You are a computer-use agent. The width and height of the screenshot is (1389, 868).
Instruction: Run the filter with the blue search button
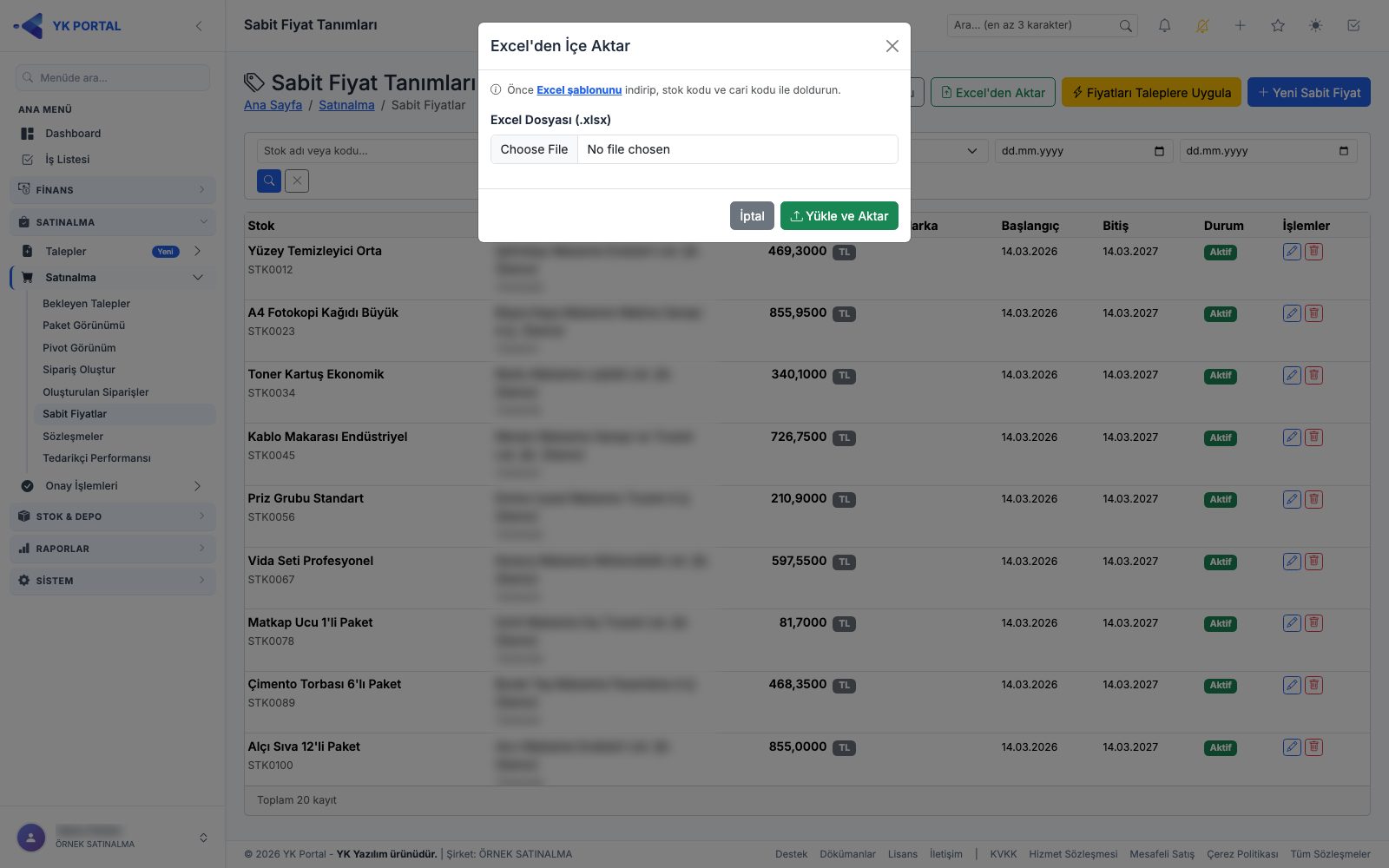coord(269,181)
